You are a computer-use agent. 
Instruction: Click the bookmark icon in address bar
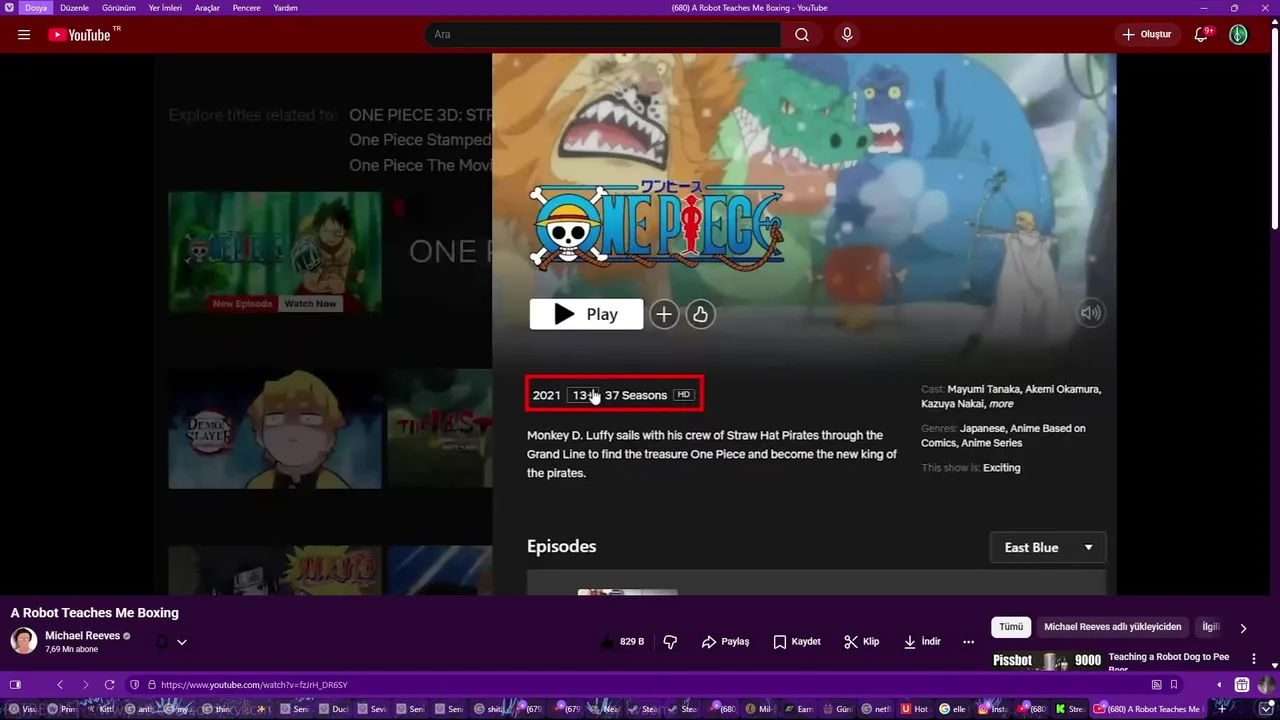click(1174, 685)
